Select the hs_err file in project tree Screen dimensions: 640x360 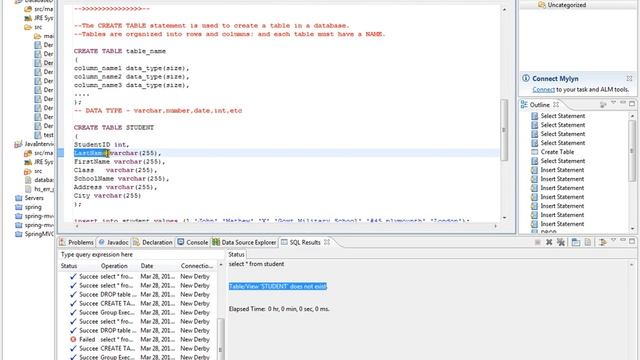44,189
